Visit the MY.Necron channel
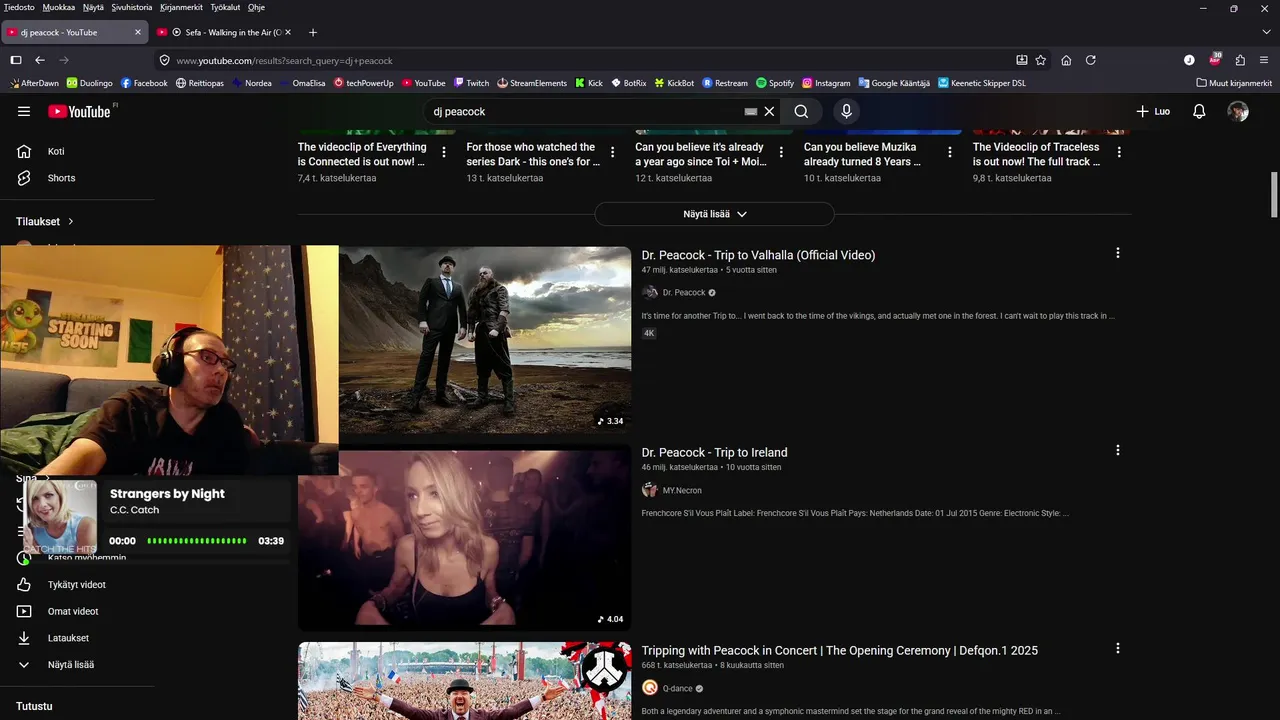The height and width of the screenshot is (720, 1280). pyautogui.click(x=681, y=491)
